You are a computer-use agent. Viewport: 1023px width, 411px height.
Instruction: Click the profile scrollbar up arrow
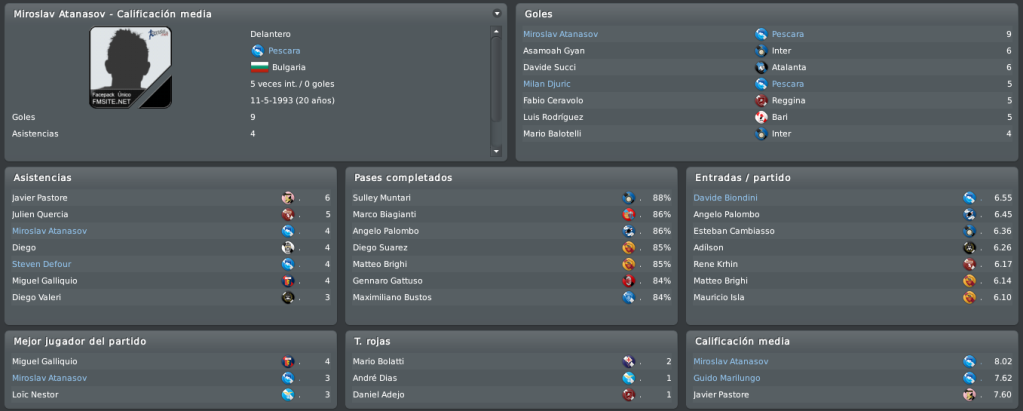(496, 31)
